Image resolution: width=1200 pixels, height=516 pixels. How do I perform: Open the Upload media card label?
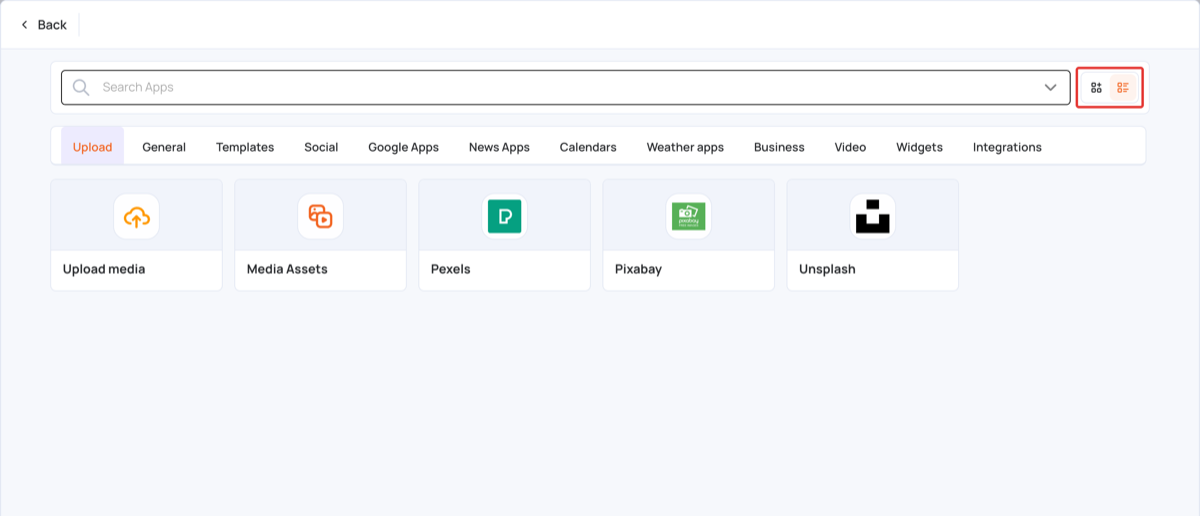click(x=104, y=269)
